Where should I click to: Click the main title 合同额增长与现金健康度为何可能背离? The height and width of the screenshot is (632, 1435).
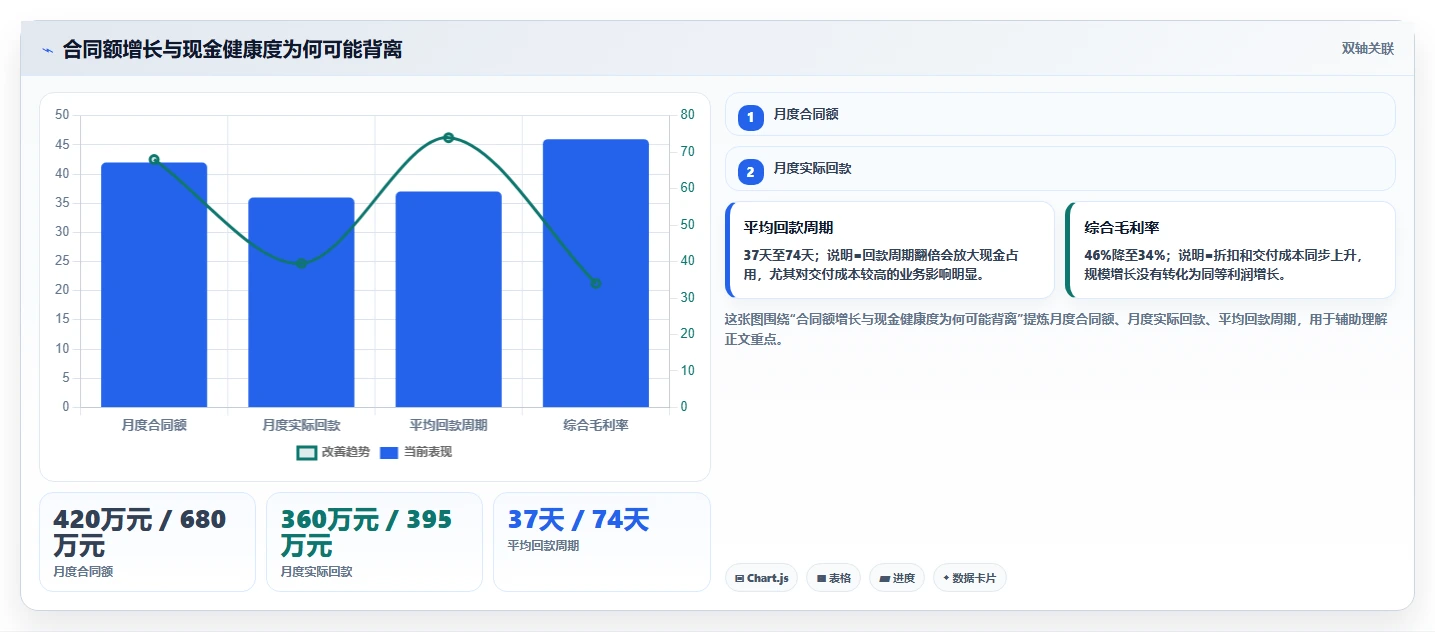click(x=232, y=49)
